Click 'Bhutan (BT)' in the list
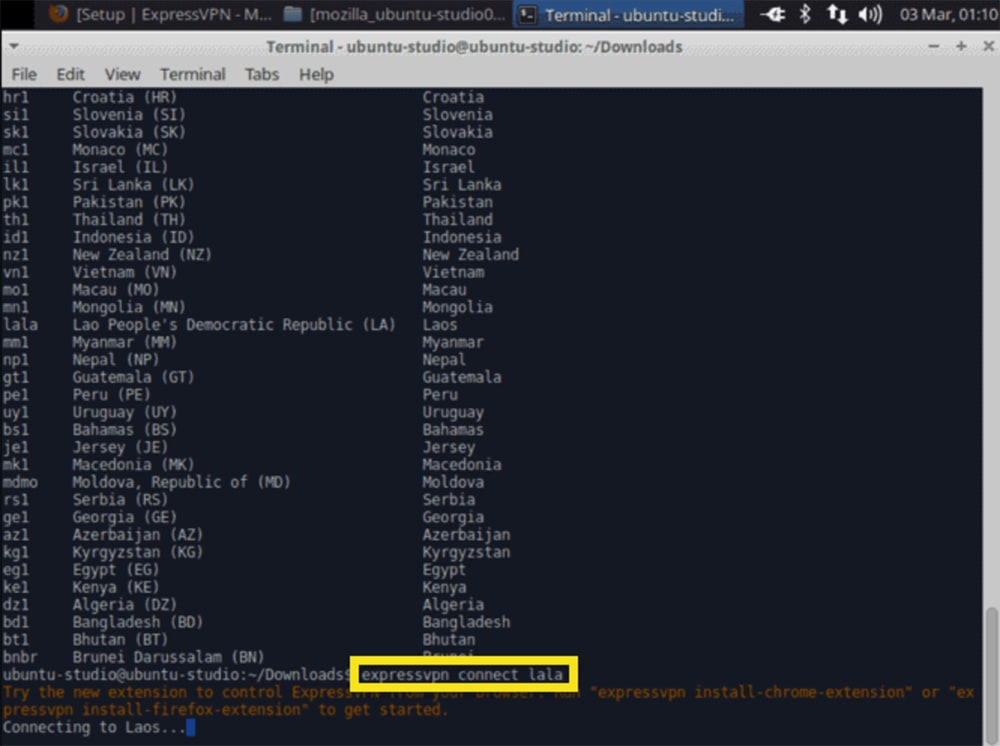Viewport: 1000px width, 746px height. click(x=120, y=640)
